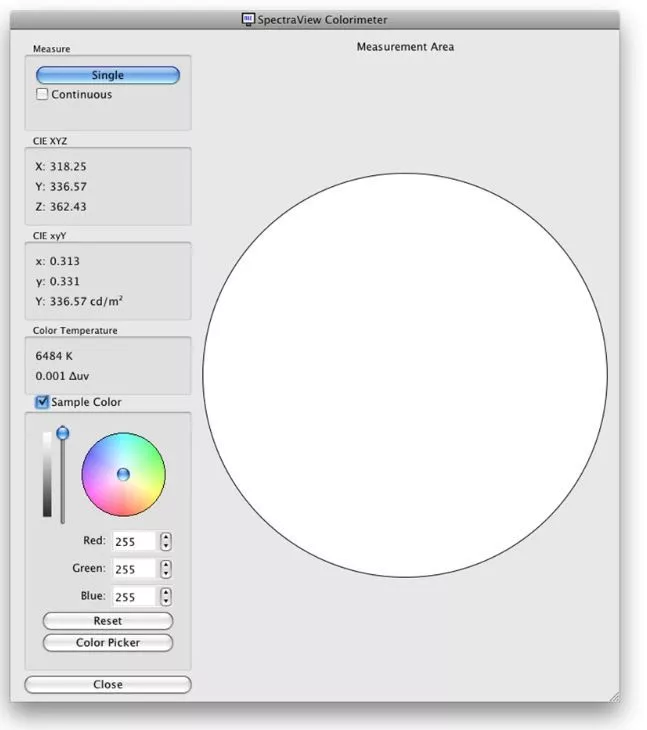Click the window resize grip corner
Screen dimensions: 647x730
[614, 697]
